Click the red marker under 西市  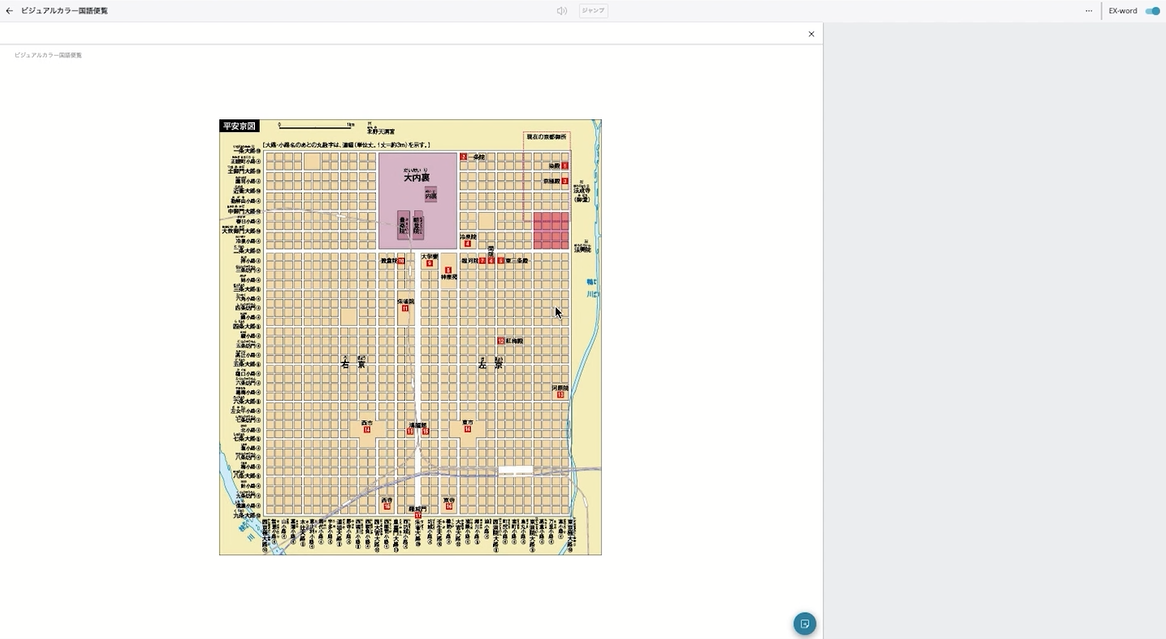click(x=367, y=430)
